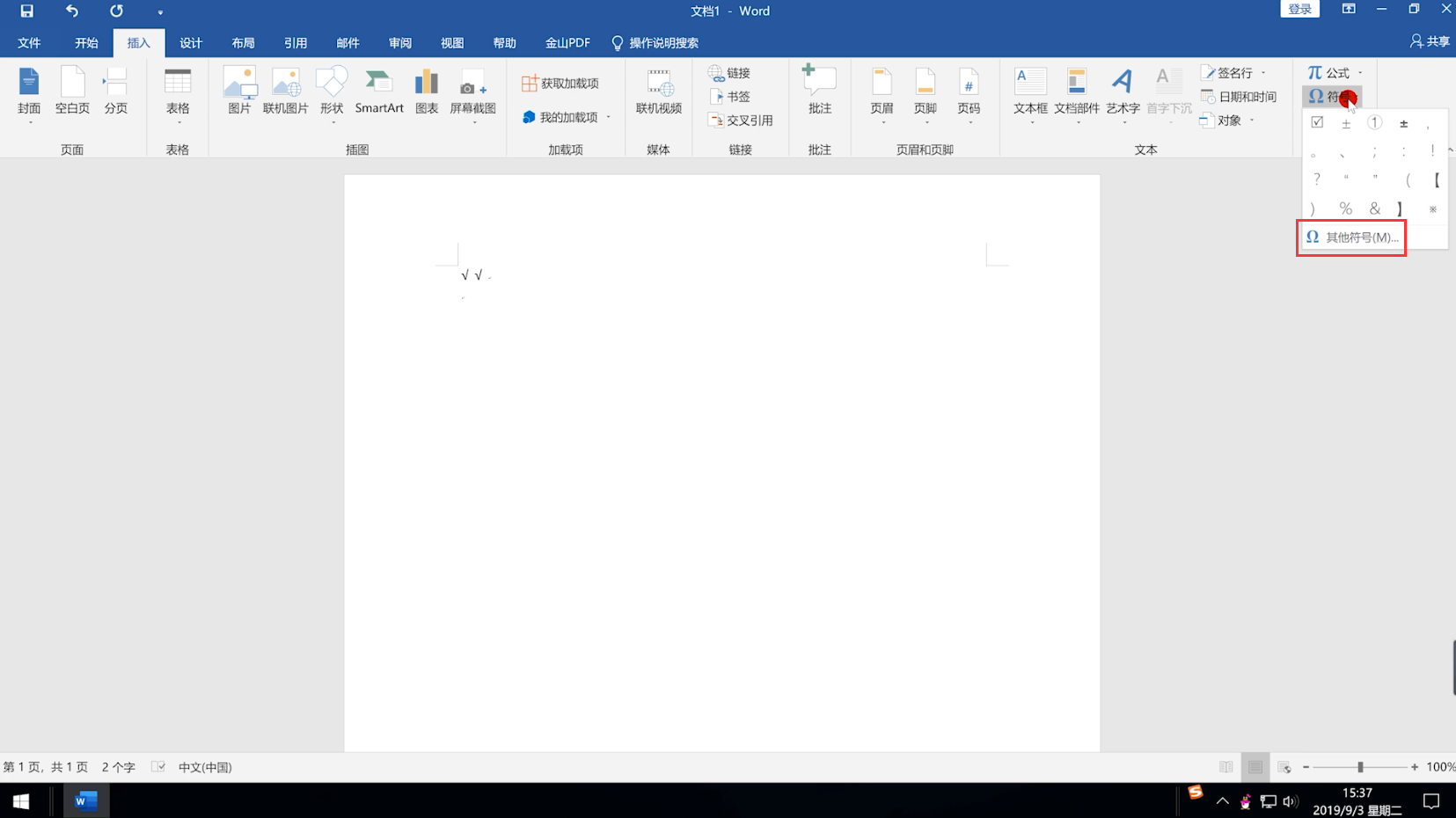Screen dimensions: 1456x818
Task: Insert a chart (图表)
Action: click(427, 92)
